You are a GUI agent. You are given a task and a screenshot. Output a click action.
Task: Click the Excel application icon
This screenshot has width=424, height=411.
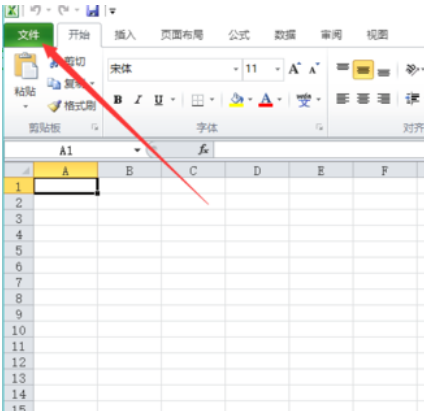click(12, 10)
